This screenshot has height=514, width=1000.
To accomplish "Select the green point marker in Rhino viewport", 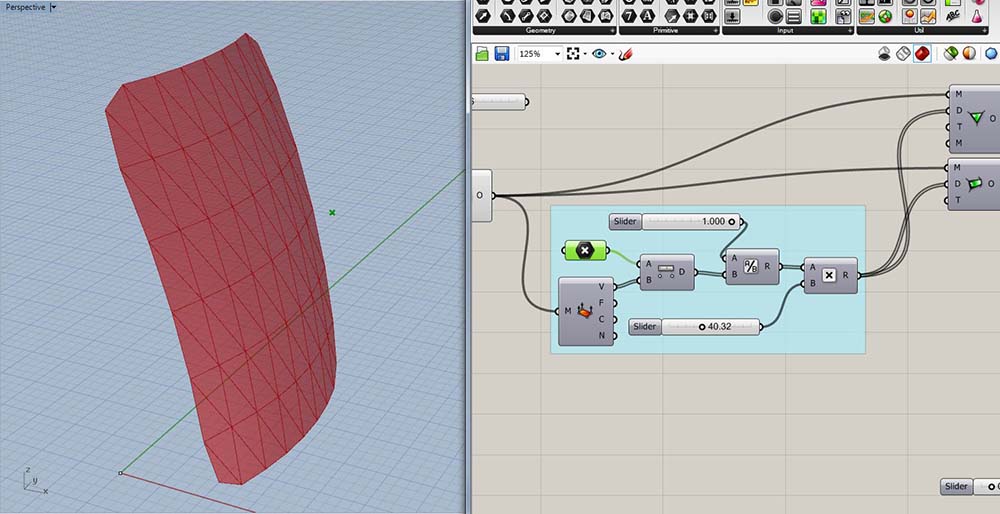I will pyautogui.click(x=332, y=212).
